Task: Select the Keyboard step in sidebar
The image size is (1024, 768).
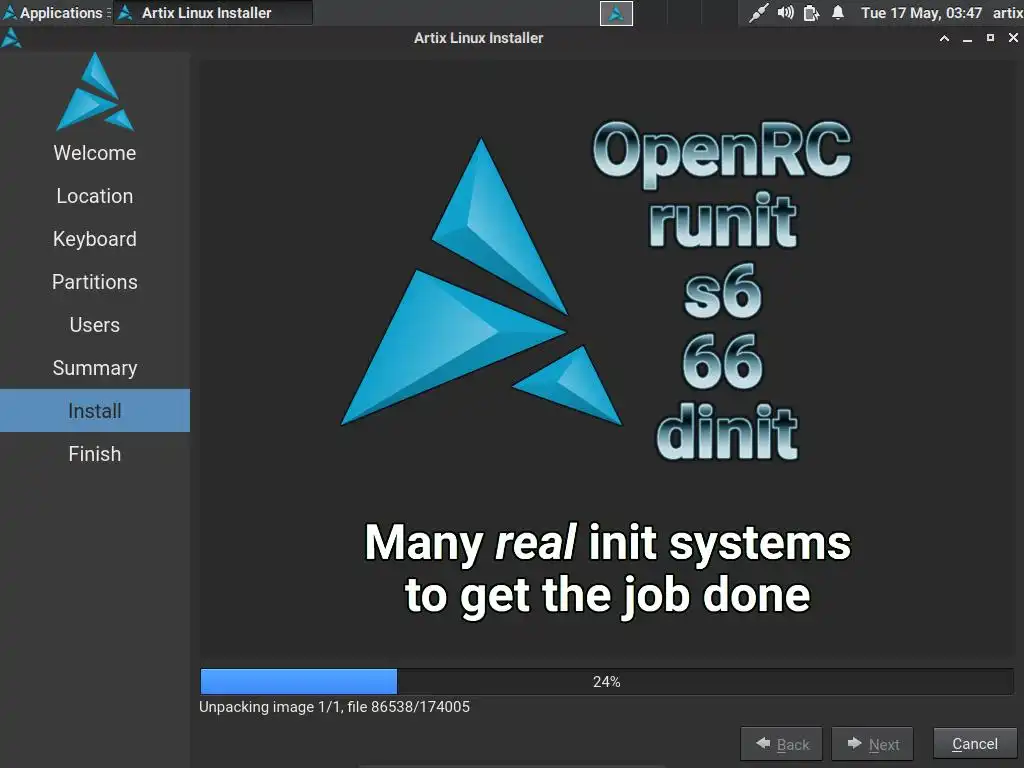Action: (95, 239)
